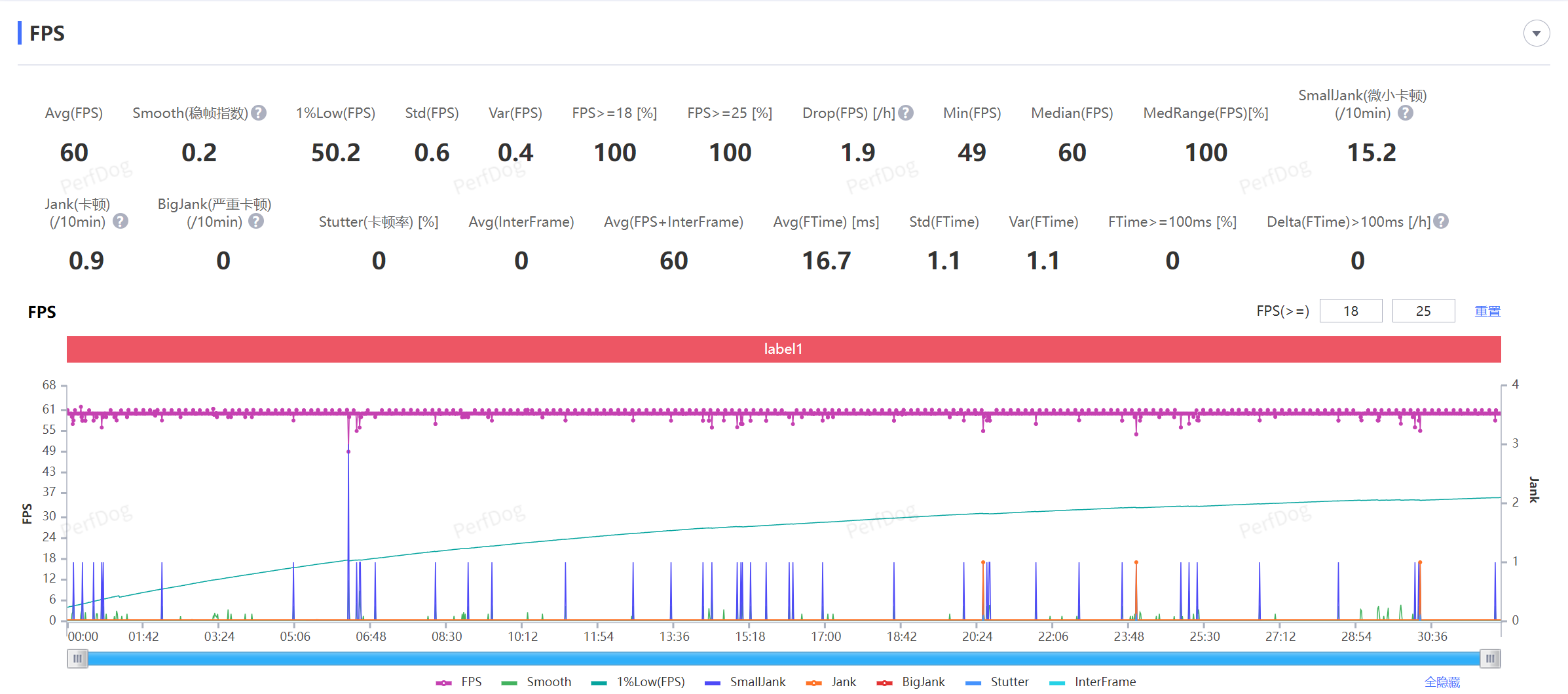Toggle SmallJank series visibility

point(745,682)
